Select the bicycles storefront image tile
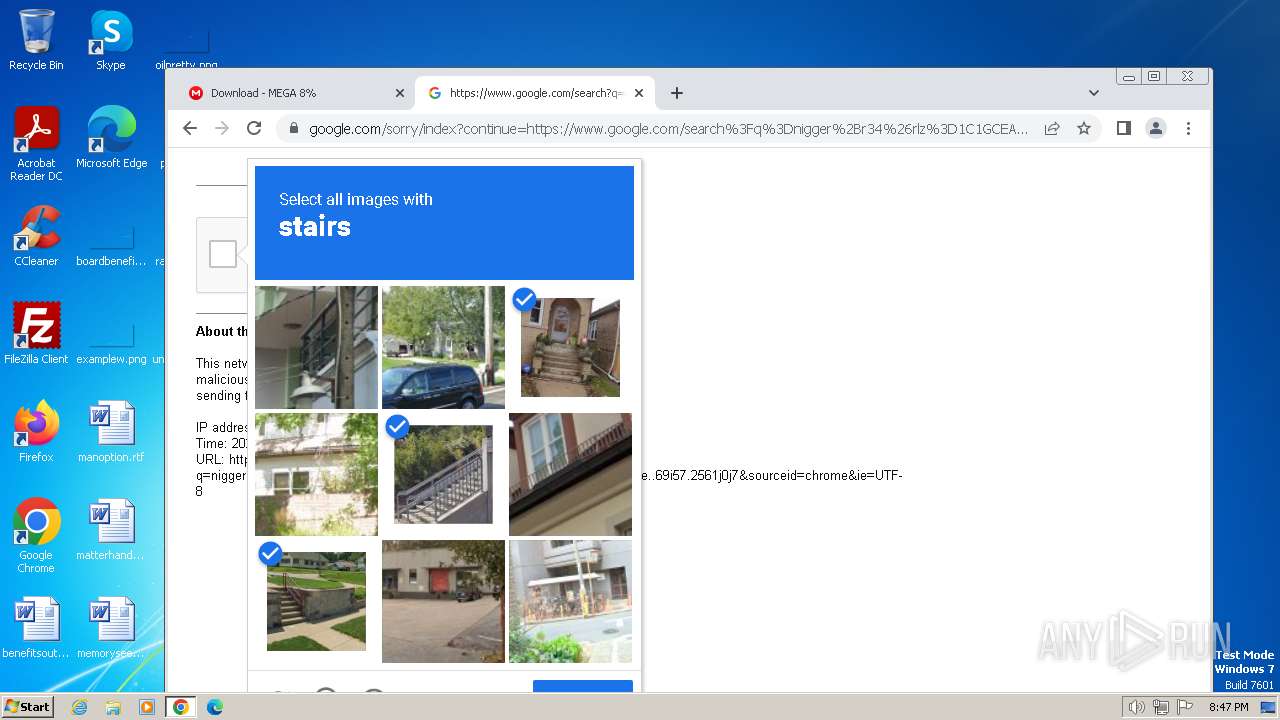This screenshot has width=1280, height=720. coord(570,601)
